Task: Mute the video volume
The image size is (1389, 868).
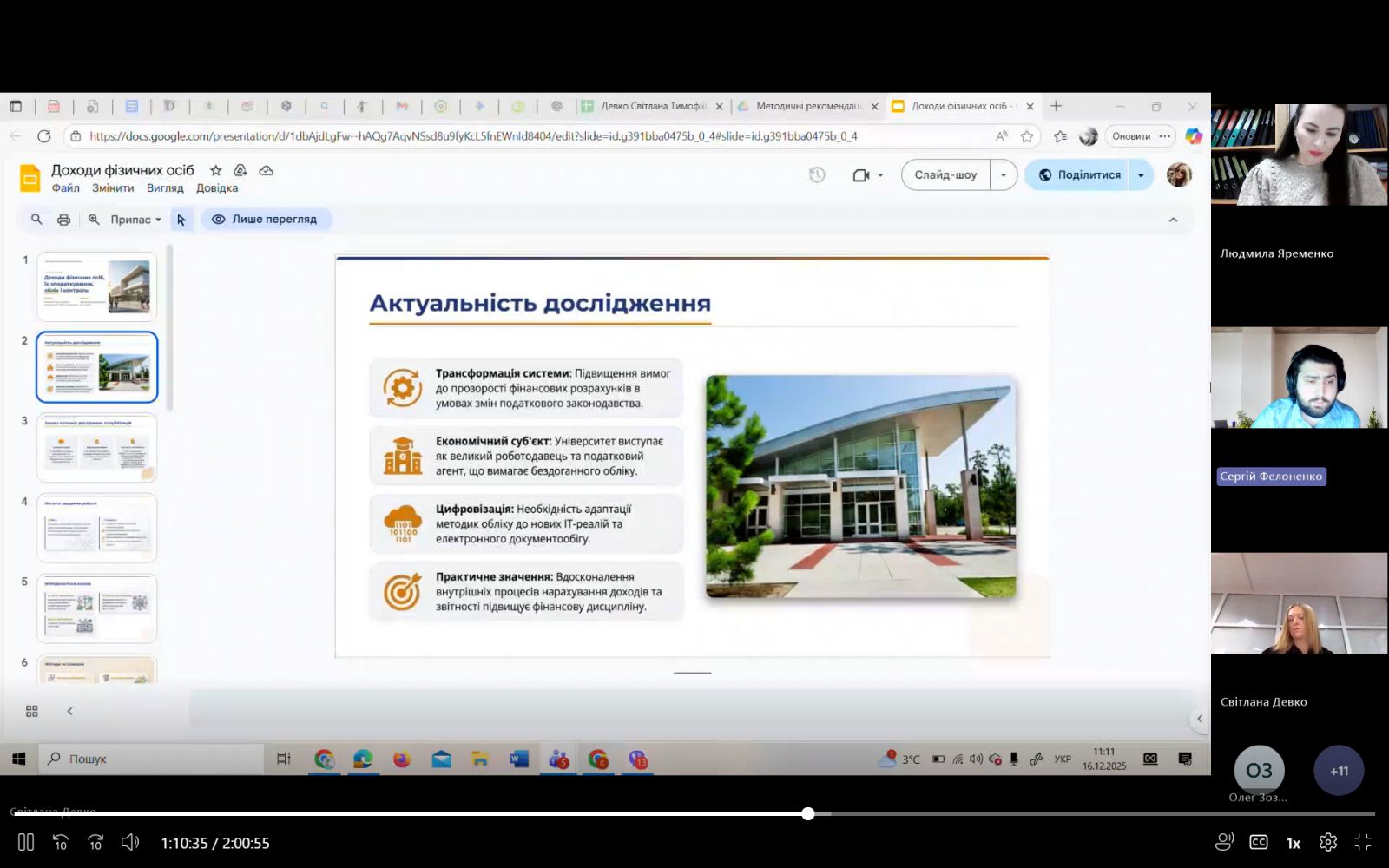Action: (130, 842)
